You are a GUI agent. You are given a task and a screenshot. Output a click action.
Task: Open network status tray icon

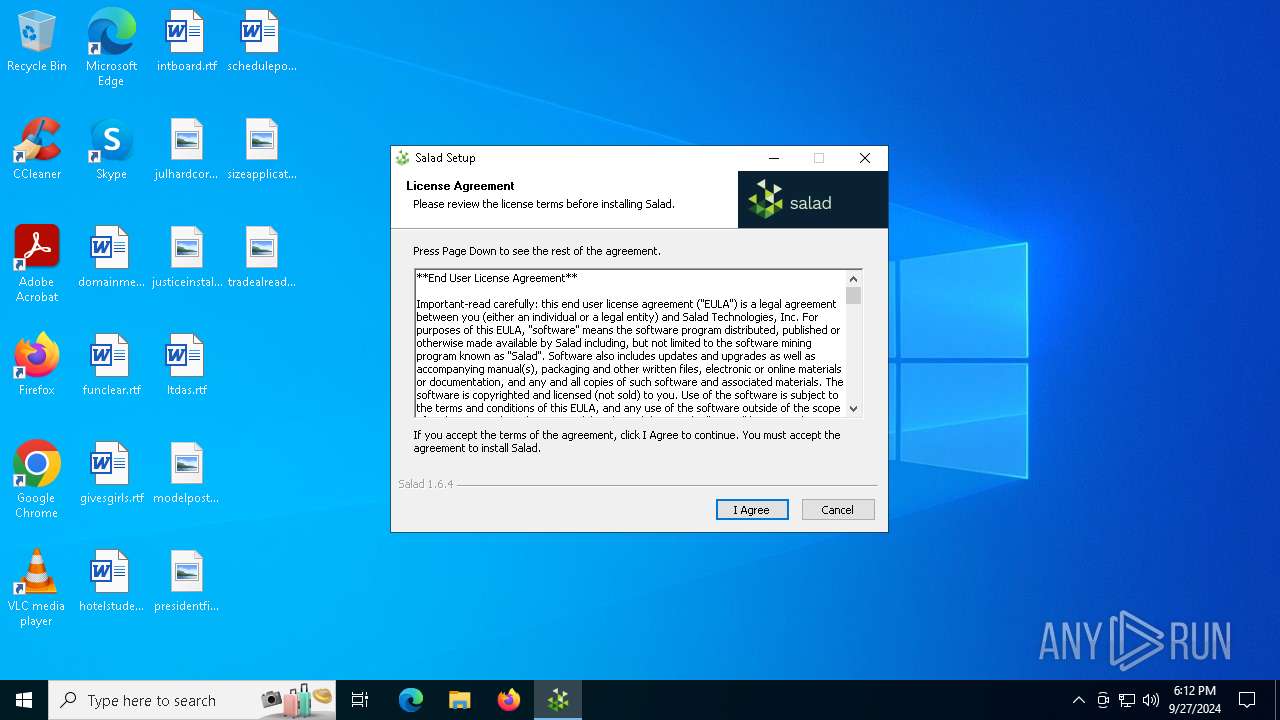[1127, 700]
